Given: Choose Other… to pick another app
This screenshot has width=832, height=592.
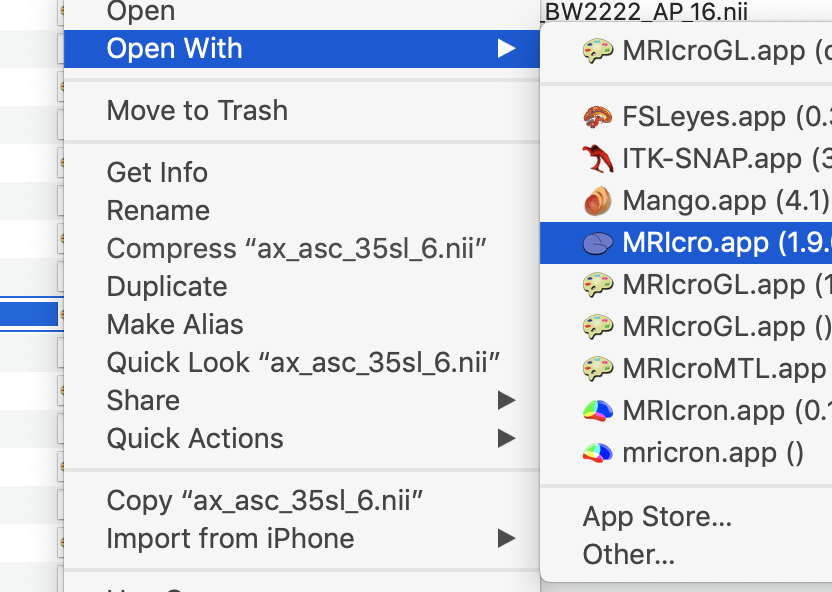Looking at the screenshot, I should coord(629,554).
